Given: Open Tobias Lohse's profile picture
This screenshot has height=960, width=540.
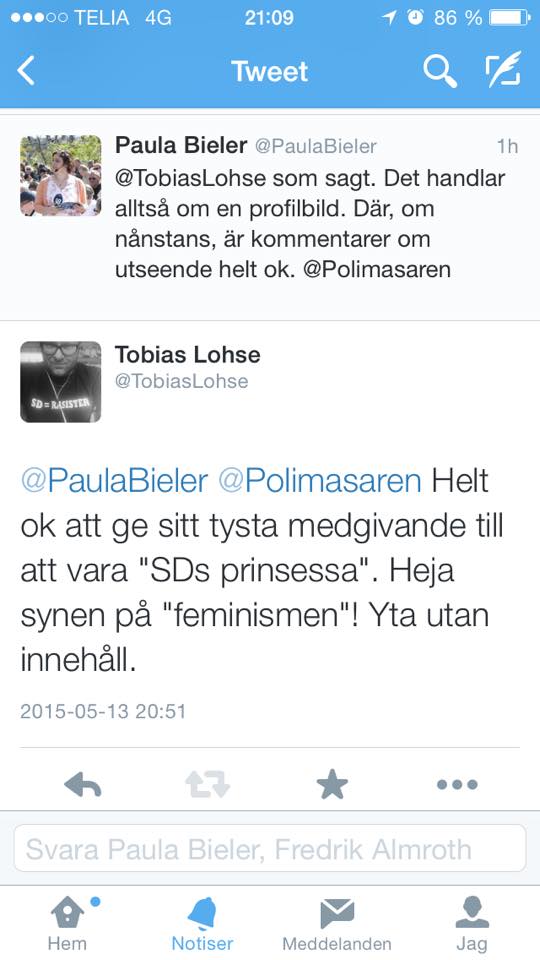Looking at the screenshot, I should tap(61, 382).
